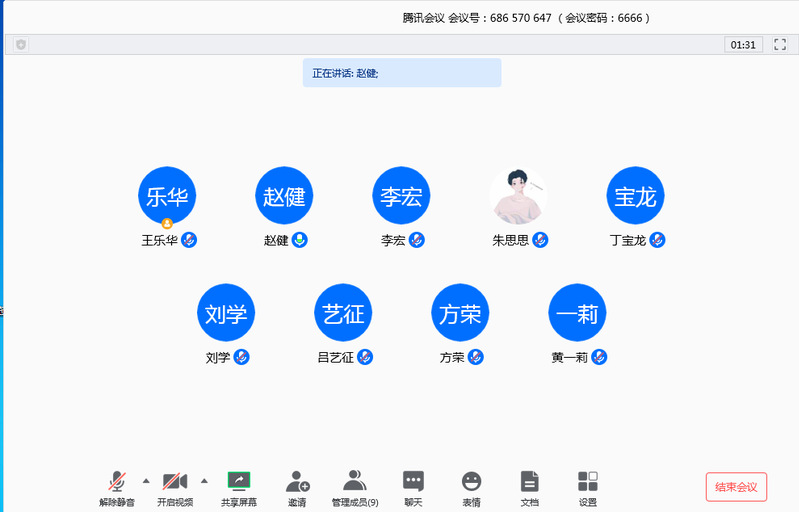Enter full screen mode

780,45
